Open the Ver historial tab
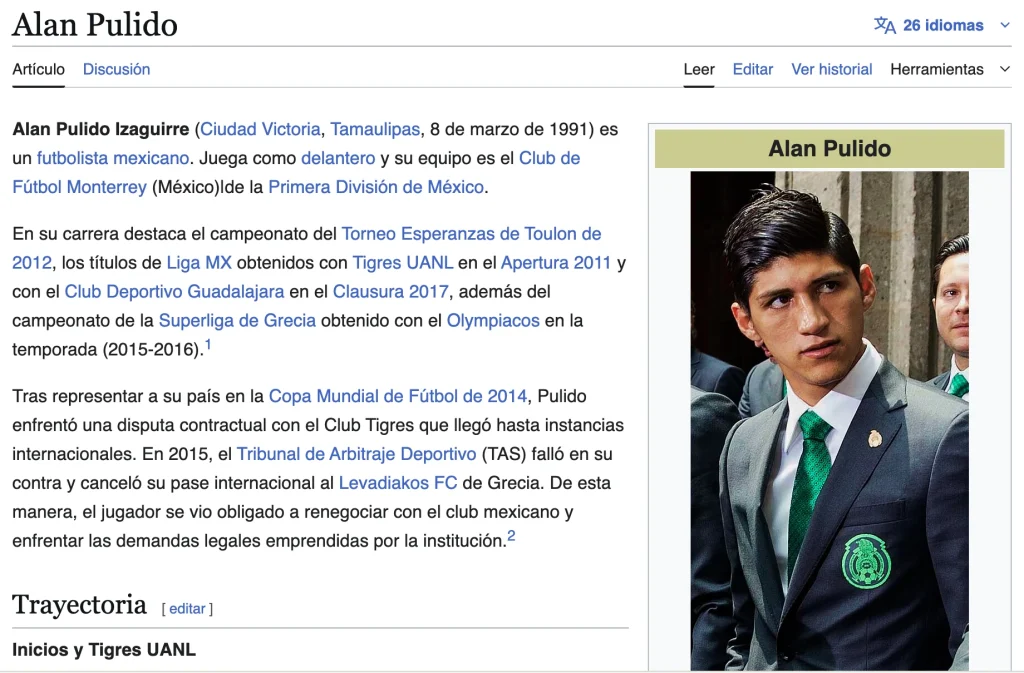The height and width of the screenshot is (673, 1024). (831, 69)
